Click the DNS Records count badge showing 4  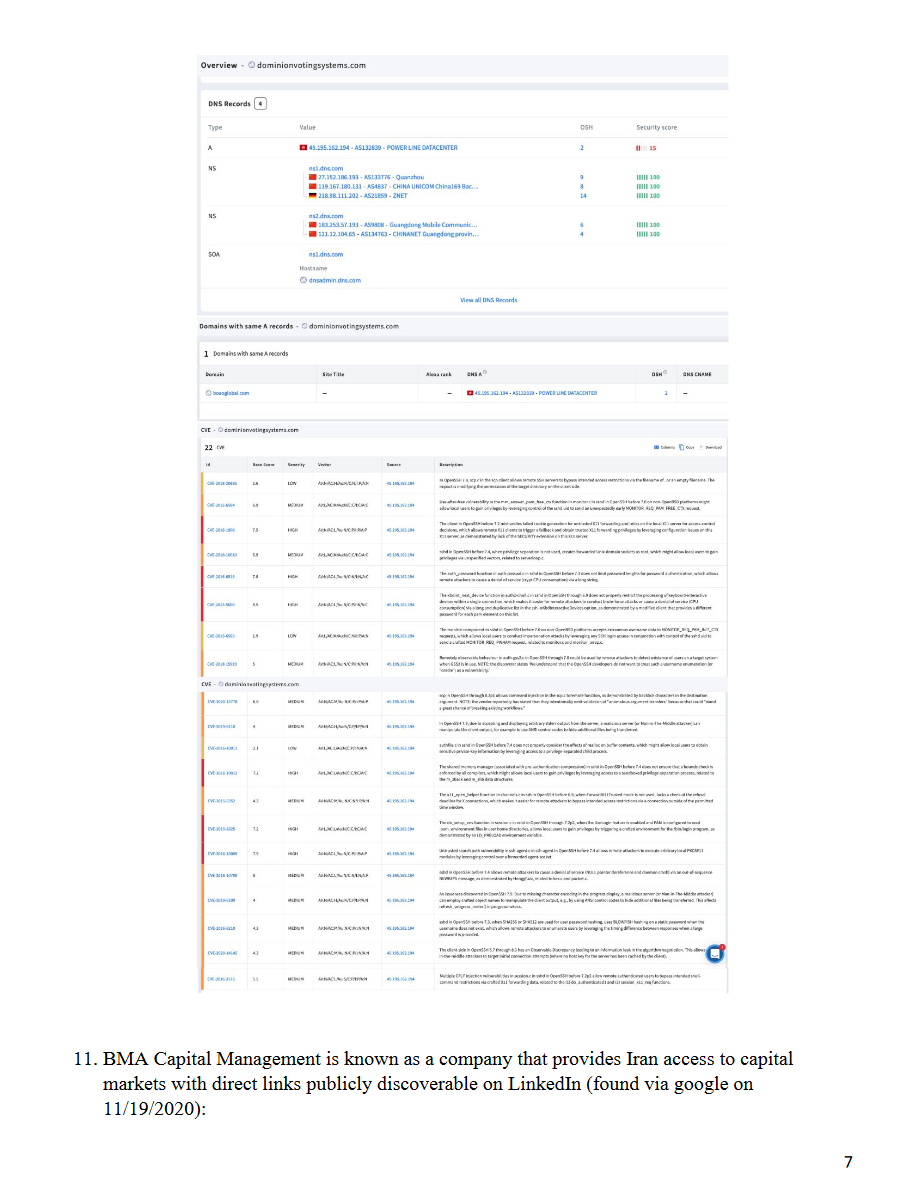(x=260, y=104)
